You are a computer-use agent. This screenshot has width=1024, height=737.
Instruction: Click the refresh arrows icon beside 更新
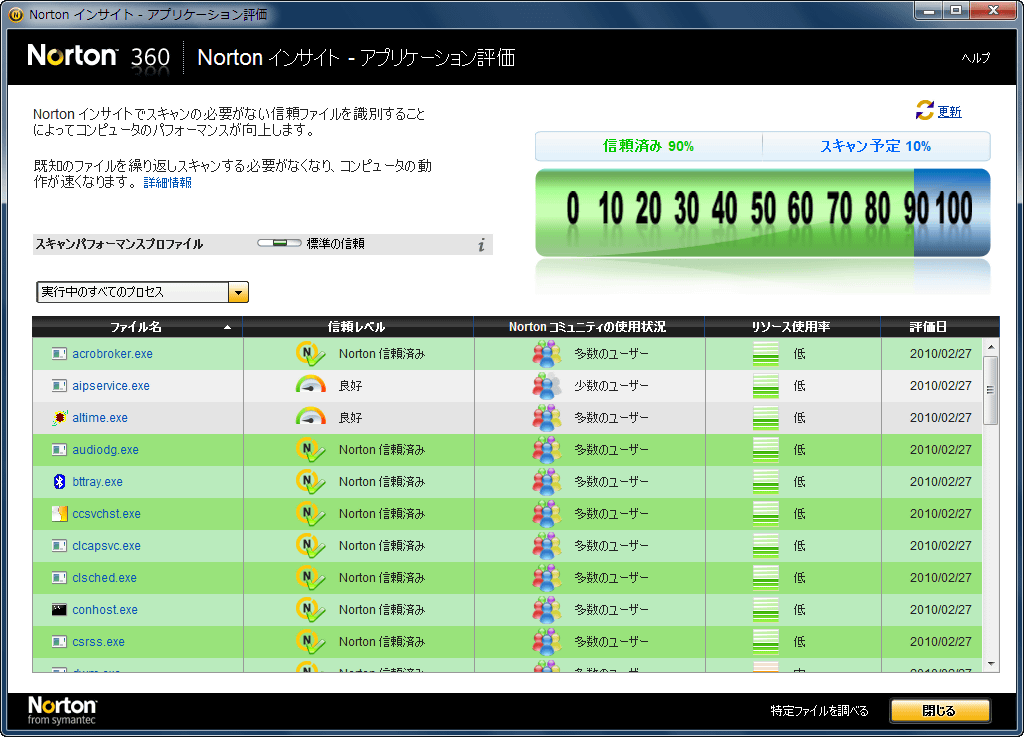[x=924, y=110]
